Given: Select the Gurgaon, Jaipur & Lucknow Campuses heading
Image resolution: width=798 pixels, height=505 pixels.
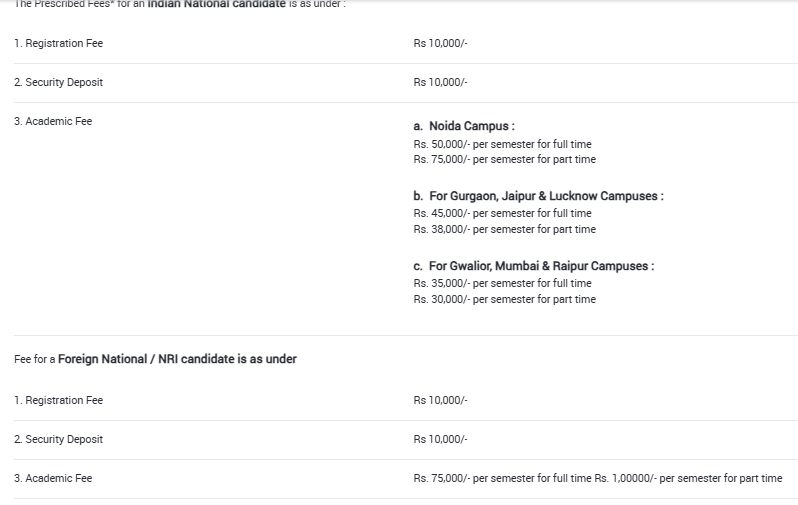Looking at the screenshot, I should [538, 196].
